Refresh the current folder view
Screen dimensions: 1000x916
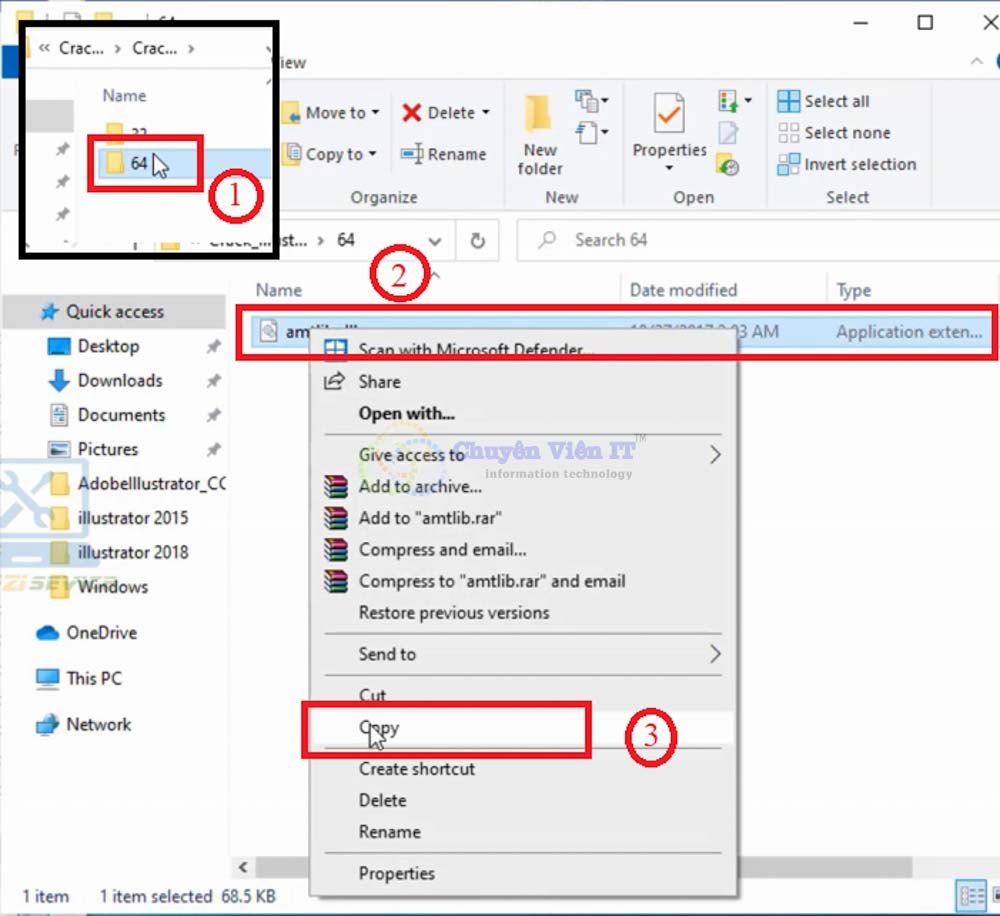pyautogui.click(x=478, y=241)
